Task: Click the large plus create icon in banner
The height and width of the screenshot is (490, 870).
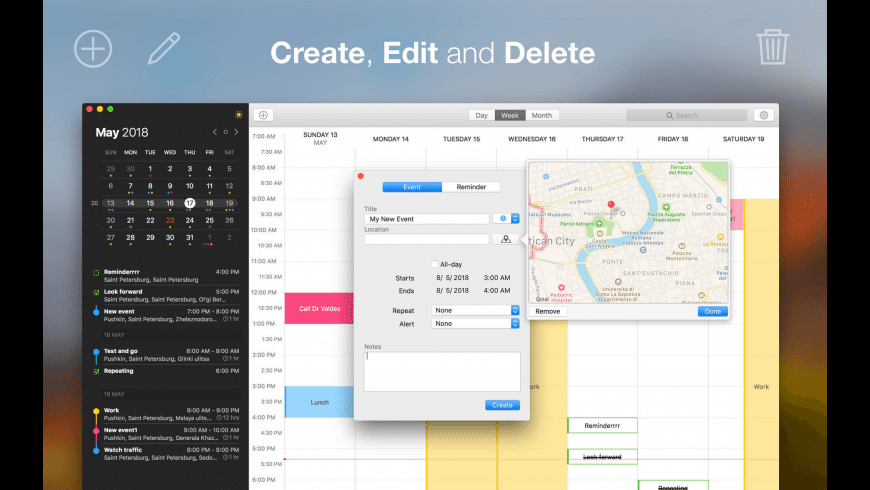Action: coord(93,49)
